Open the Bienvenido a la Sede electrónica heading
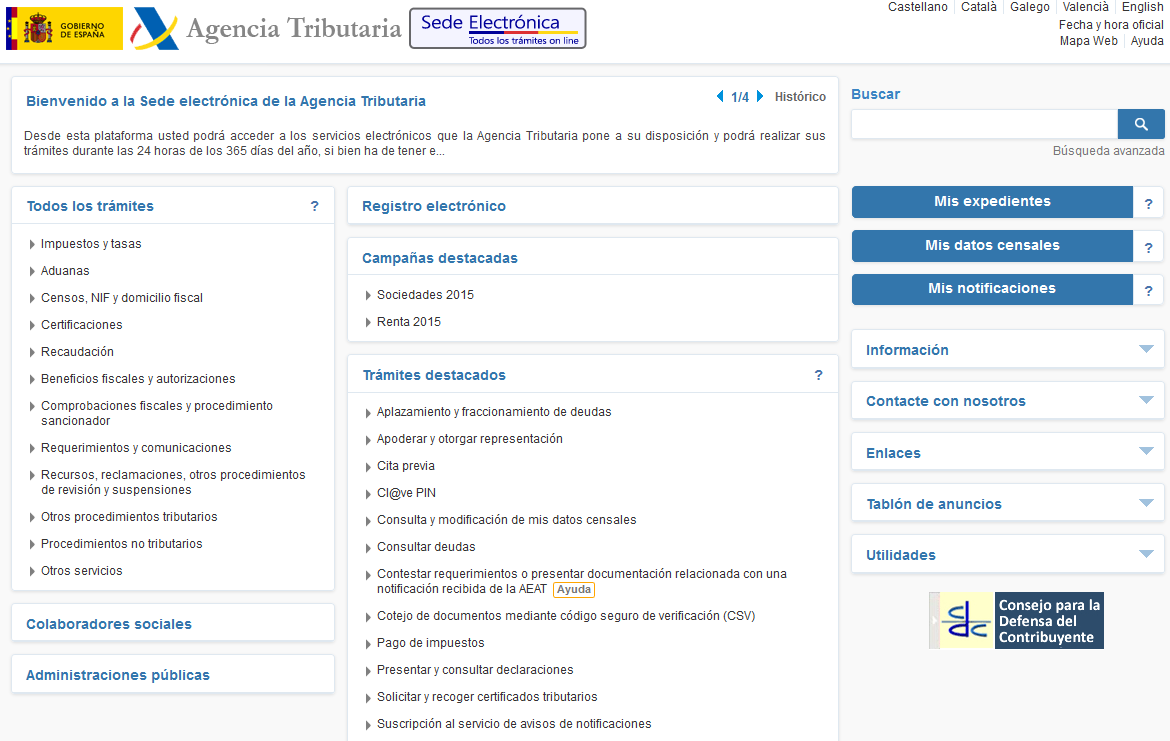Image resolution: width=1170 pixels, height=741 pixels. coord(226,101)
